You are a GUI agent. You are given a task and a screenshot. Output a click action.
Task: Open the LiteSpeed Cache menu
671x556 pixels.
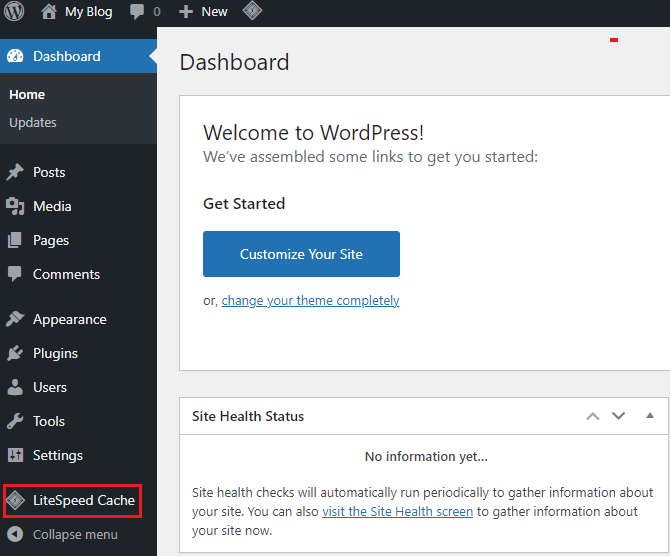tap(84, 500)
